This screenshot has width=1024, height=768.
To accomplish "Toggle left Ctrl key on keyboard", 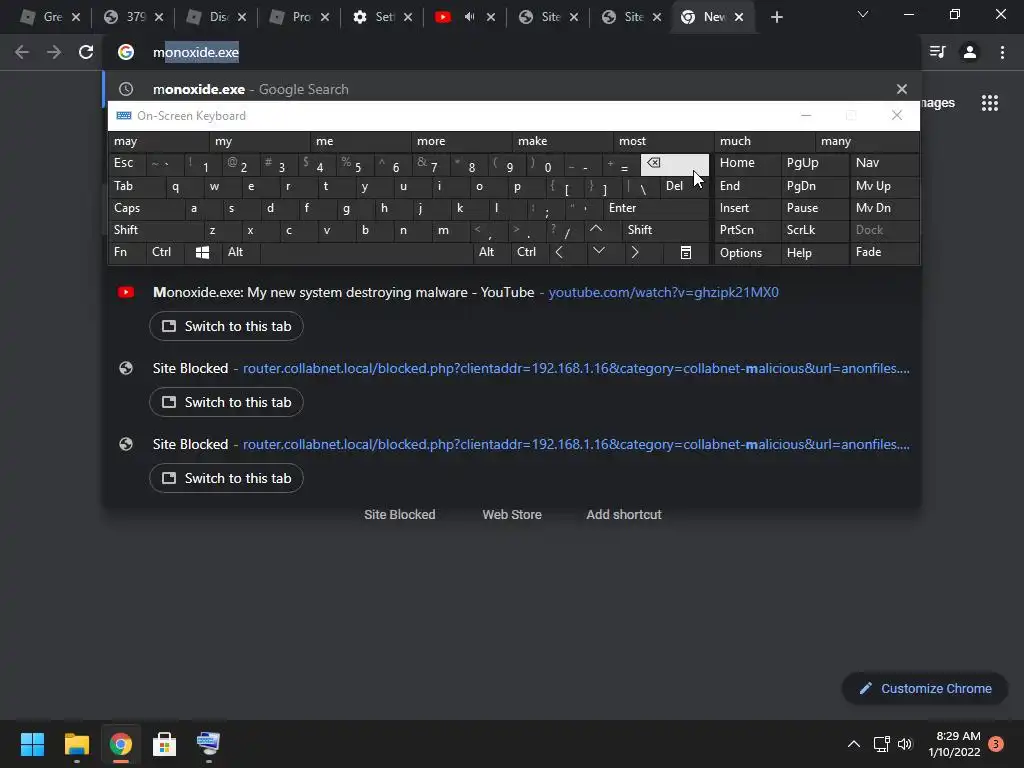I will pyautogui.click(x=165, y=252).
